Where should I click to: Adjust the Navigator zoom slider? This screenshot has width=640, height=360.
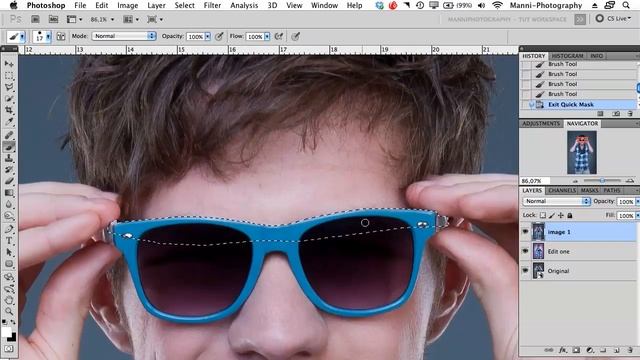click(602, 180)
